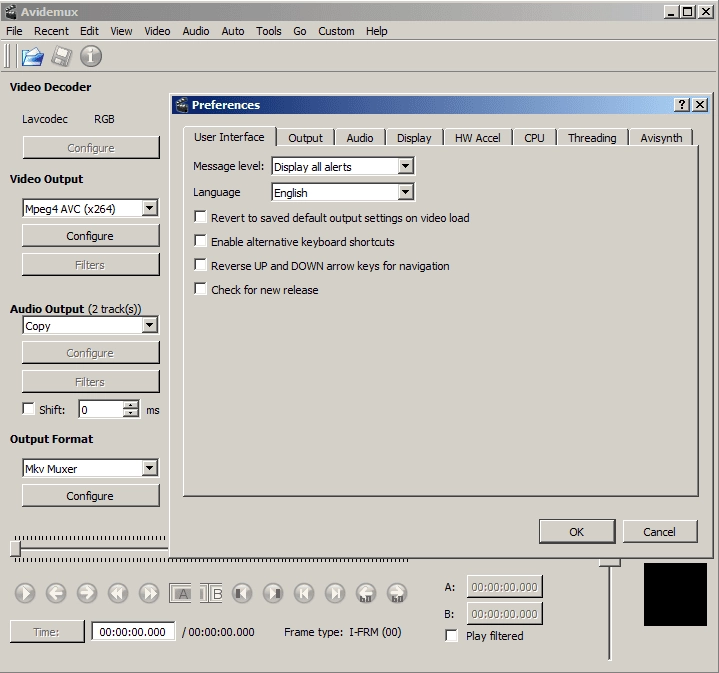The height and width of the screenshot is (673, 719).
Task: Tick Reverse UP and DOWN arrow keys
Action: click(200, 265)
